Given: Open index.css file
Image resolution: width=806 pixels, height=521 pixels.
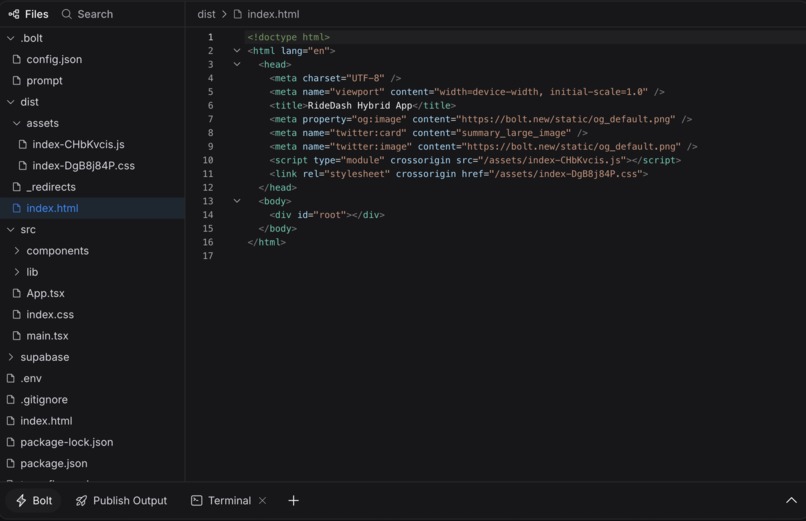Looking at the screenshot, I should [x=93, y=314].
